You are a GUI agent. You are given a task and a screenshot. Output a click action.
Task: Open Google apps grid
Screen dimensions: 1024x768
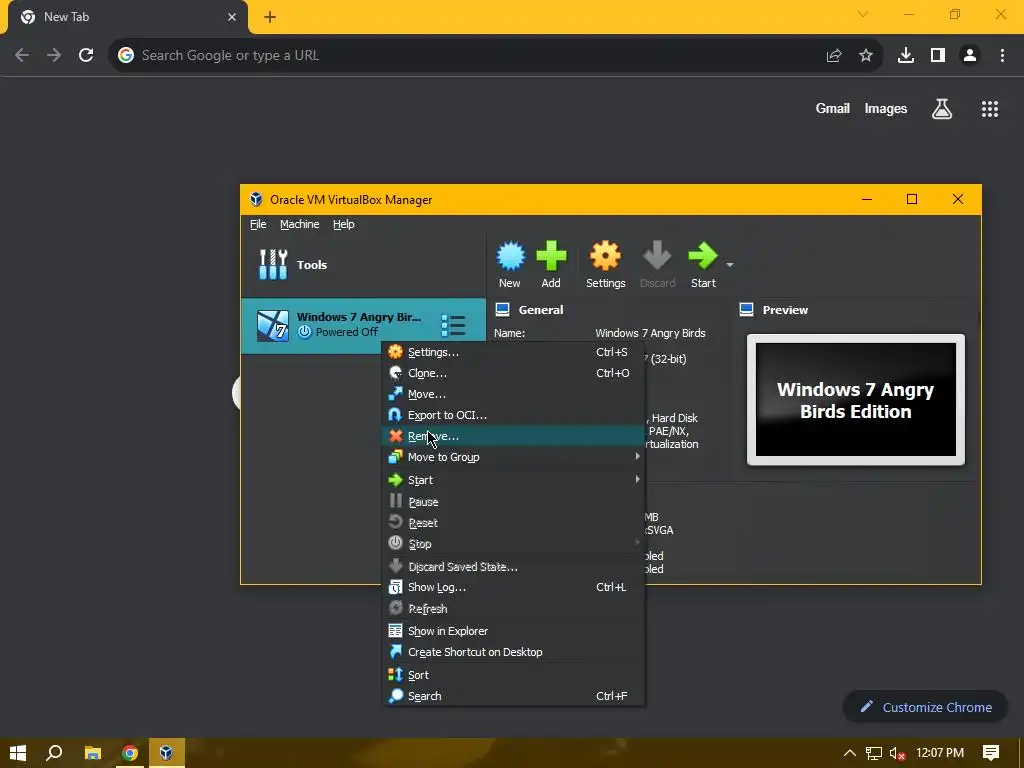pyautogui.click(x=990, y=109)
